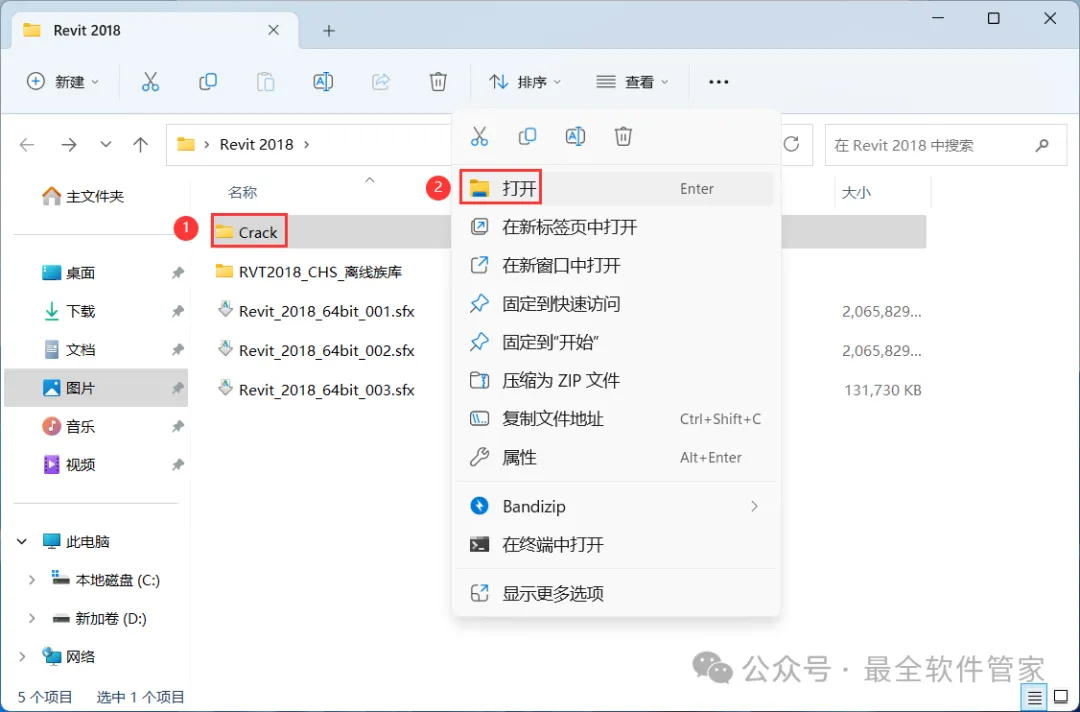The height and width of the screenshot is (712, 1080).
Task: Expand the 网络 tree node
Action: (x=22, y=657)
